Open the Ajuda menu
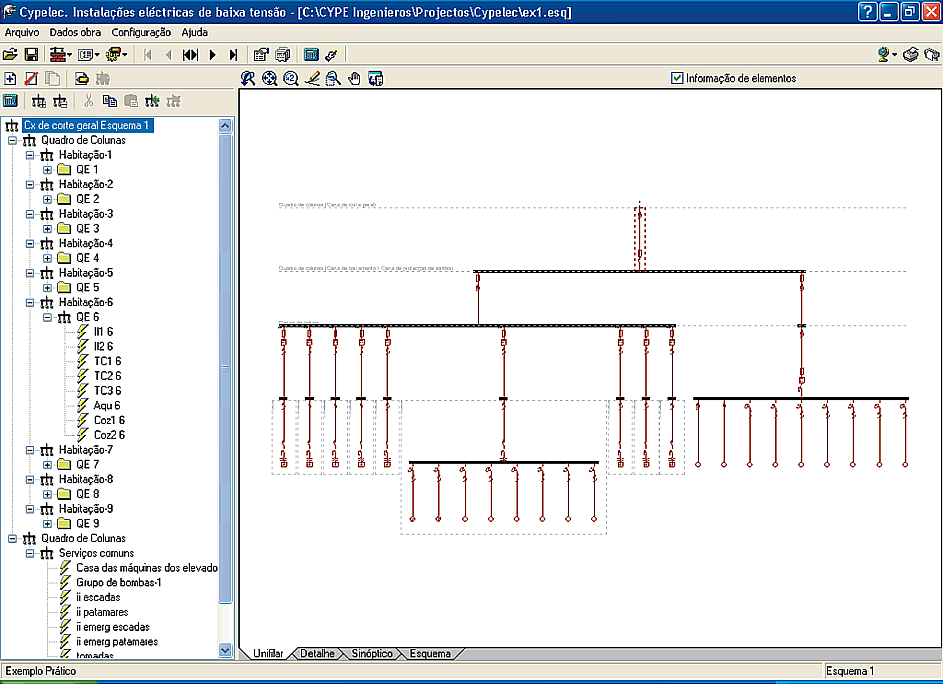943x695 pixels. [195, 32]
